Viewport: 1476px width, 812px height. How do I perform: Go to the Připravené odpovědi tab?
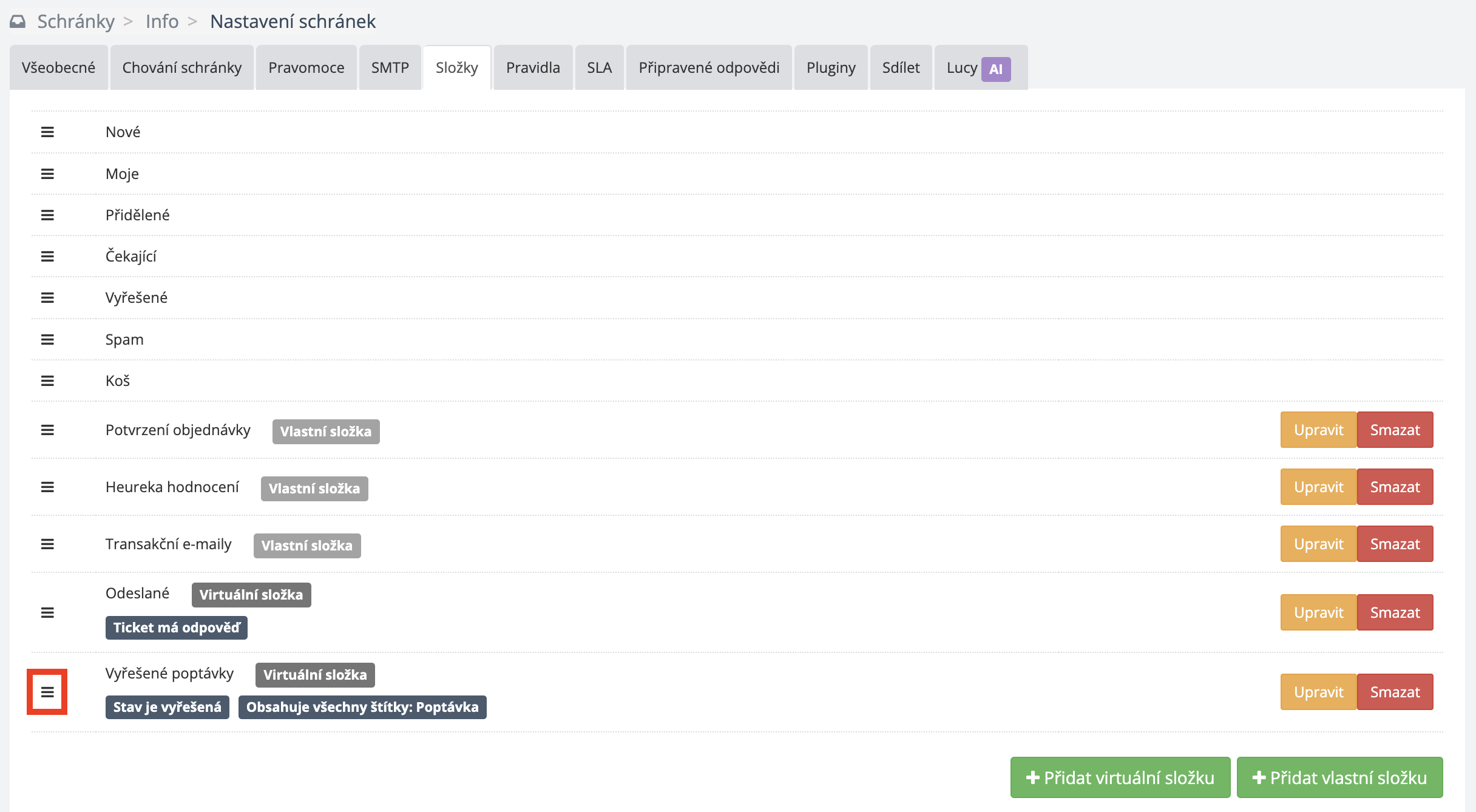pyautogui.click(x=708, y=67)
